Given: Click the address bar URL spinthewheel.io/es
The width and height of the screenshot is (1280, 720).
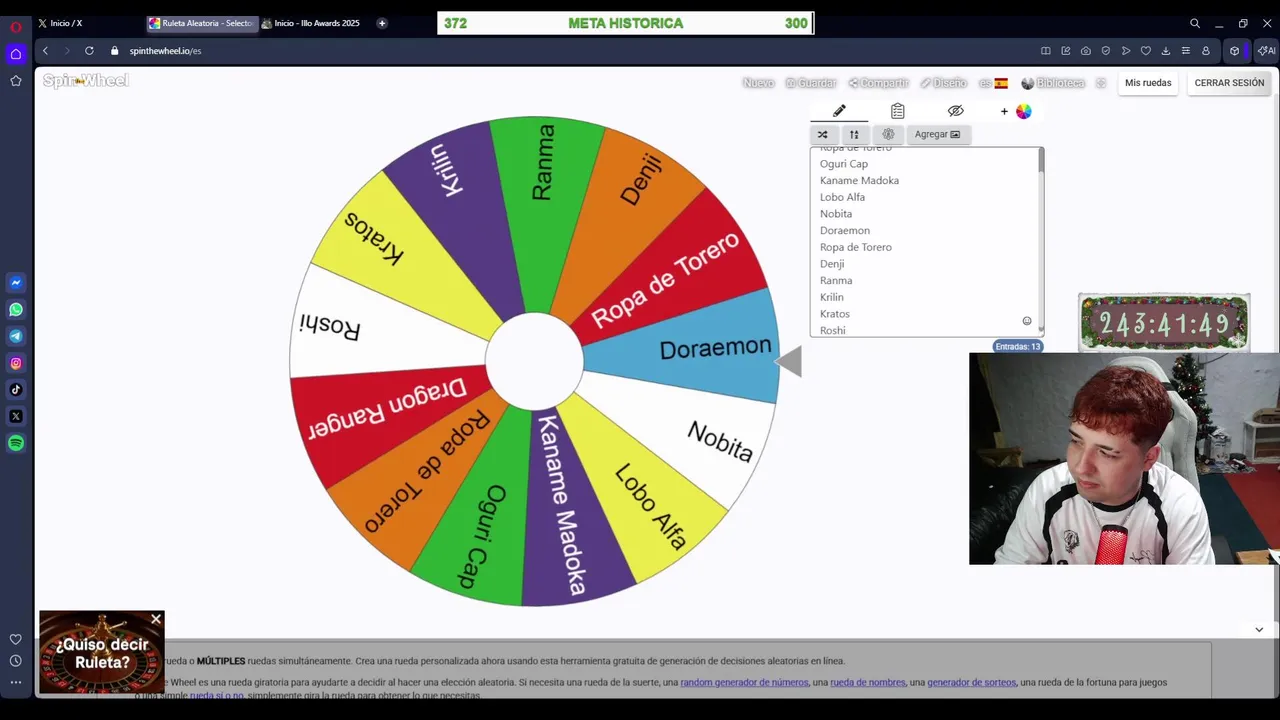Looking at the screenshot, I should click(x=165, y=51).
